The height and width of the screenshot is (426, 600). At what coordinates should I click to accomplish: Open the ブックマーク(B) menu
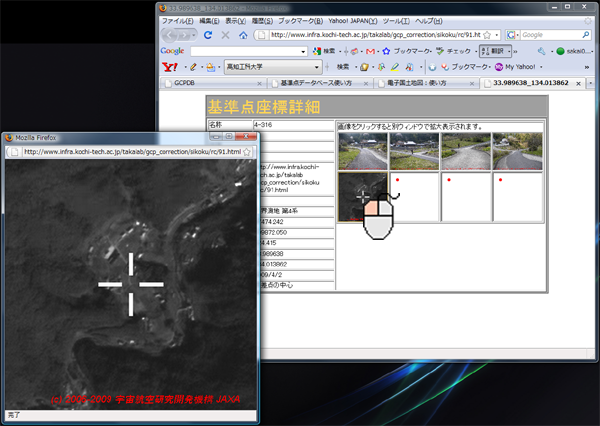[301, 20]
